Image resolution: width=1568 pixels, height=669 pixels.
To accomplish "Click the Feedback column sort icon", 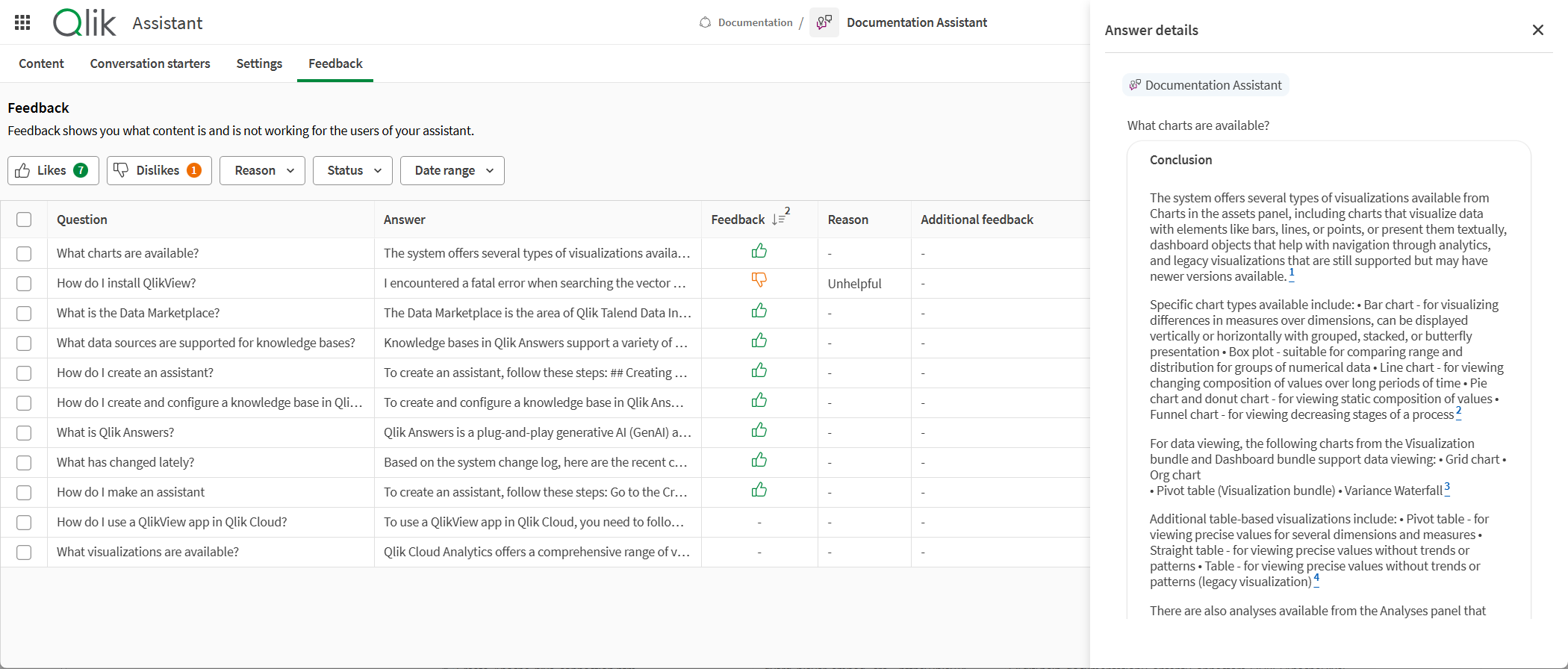I will pos(779,220).
